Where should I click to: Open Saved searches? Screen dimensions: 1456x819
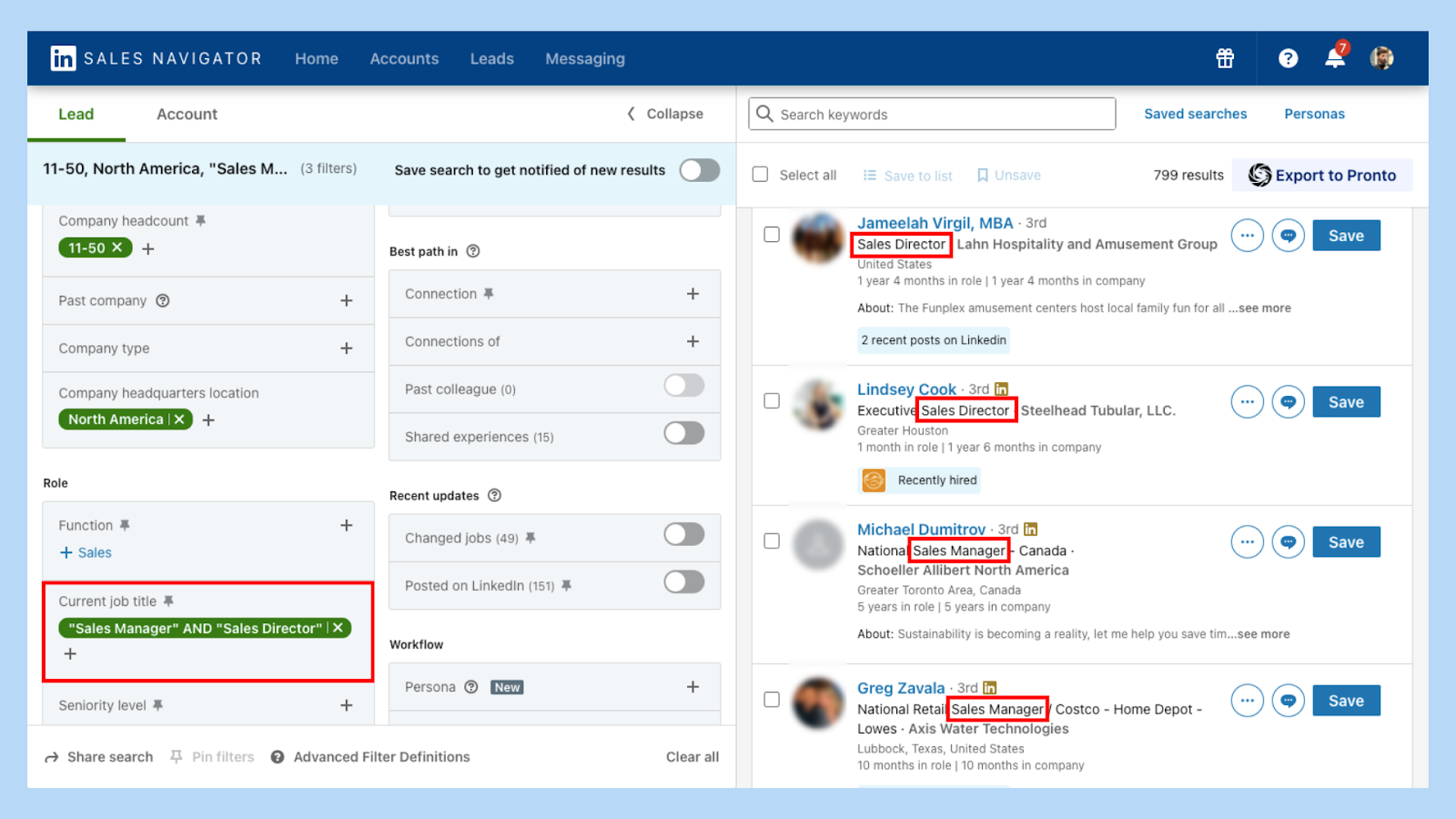(x=1195, y=114)
